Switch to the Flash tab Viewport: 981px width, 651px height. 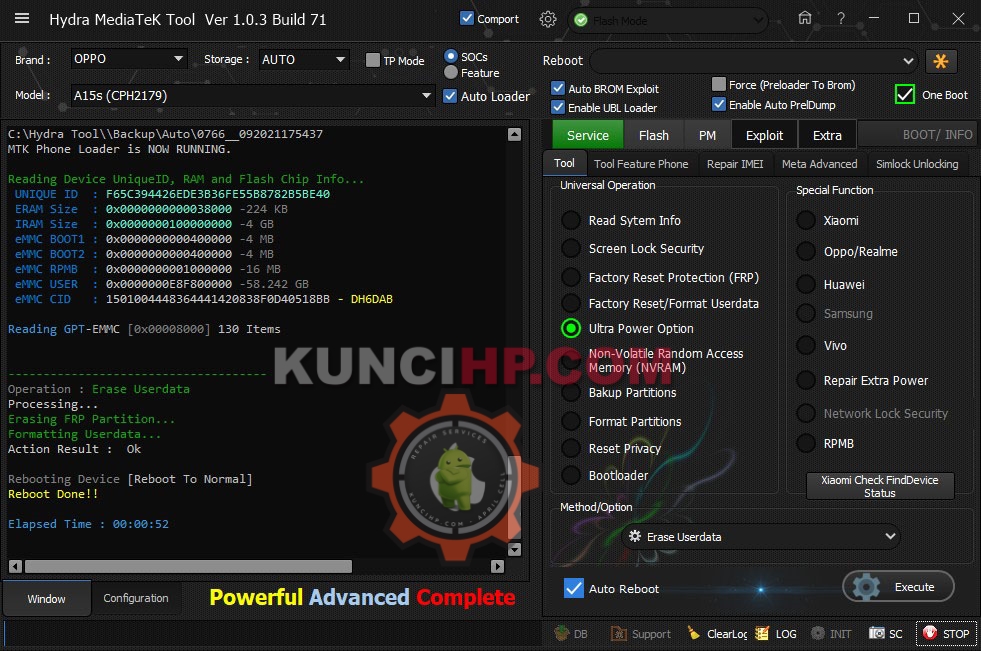654,135
